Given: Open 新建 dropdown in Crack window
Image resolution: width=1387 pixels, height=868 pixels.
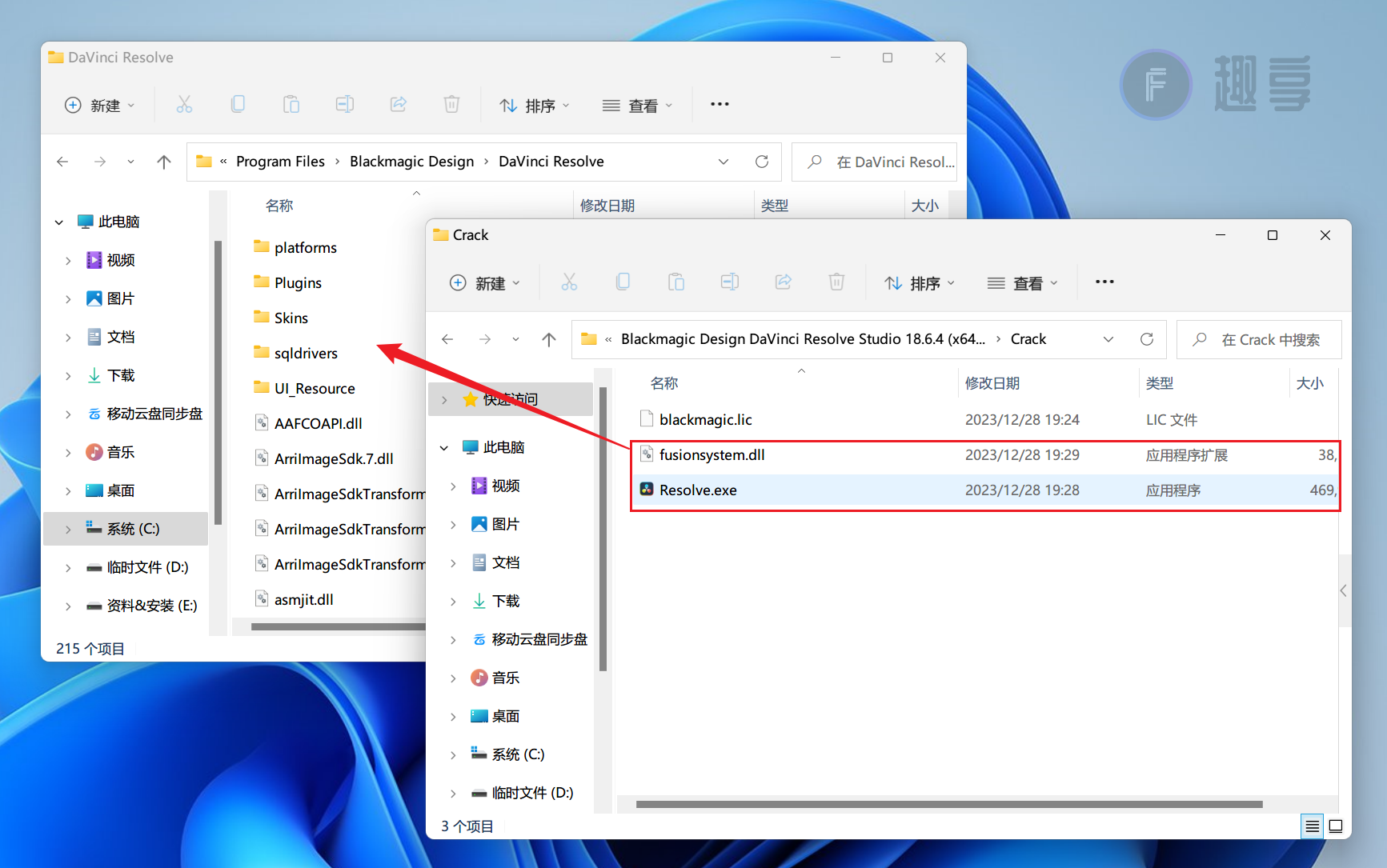Looking at the screenshot, I should (485, 283).
